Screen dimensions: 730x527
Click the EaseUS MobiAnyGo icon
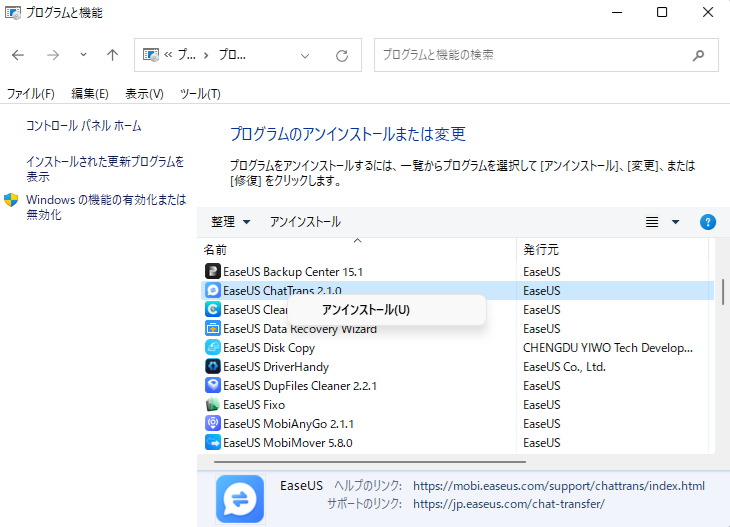213,424
